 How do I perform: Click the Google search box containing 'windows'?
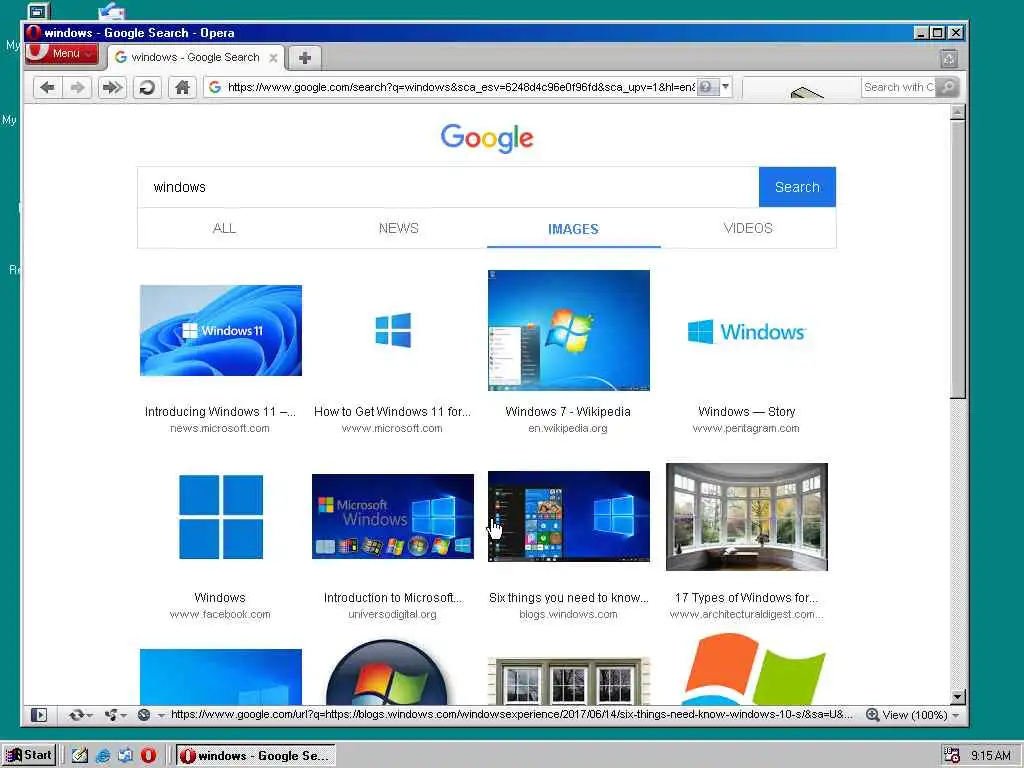click(448, 187)
